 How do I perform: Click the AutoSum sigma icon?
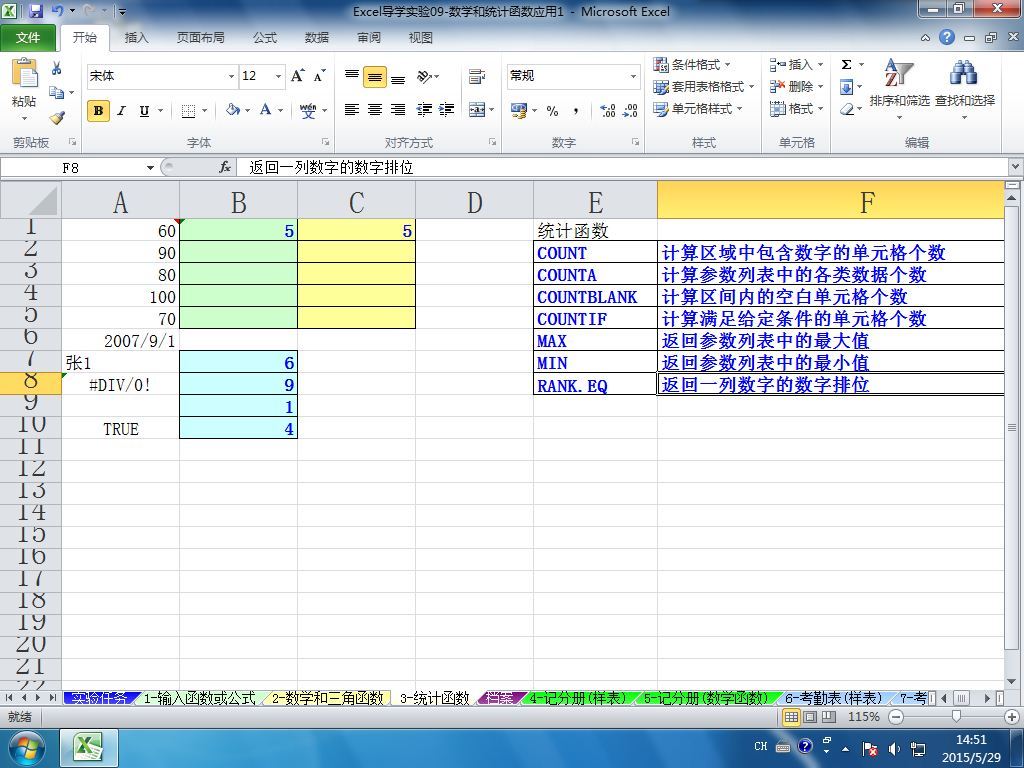846,64
